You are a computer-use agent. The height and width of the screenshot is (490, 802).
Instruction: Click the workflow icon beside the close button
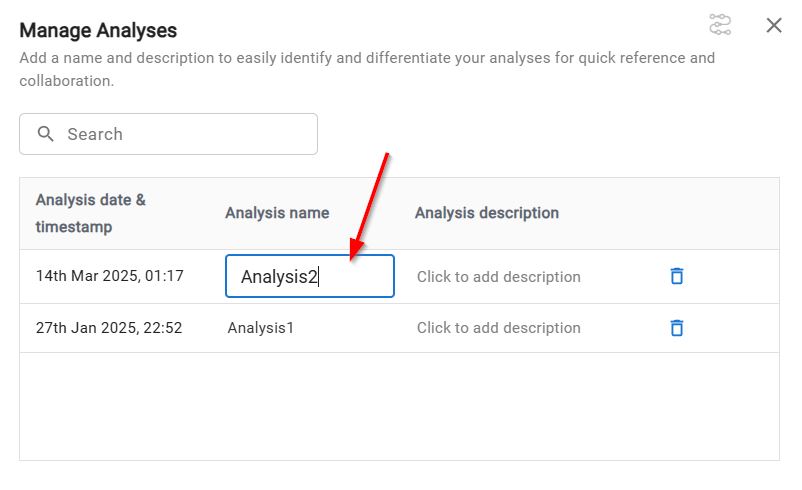720,25
